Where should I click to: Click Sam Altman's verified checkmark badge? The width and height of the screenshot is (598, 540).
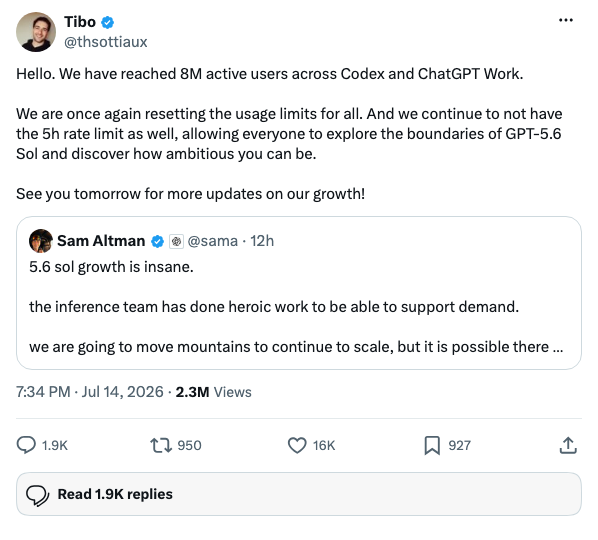158,241
